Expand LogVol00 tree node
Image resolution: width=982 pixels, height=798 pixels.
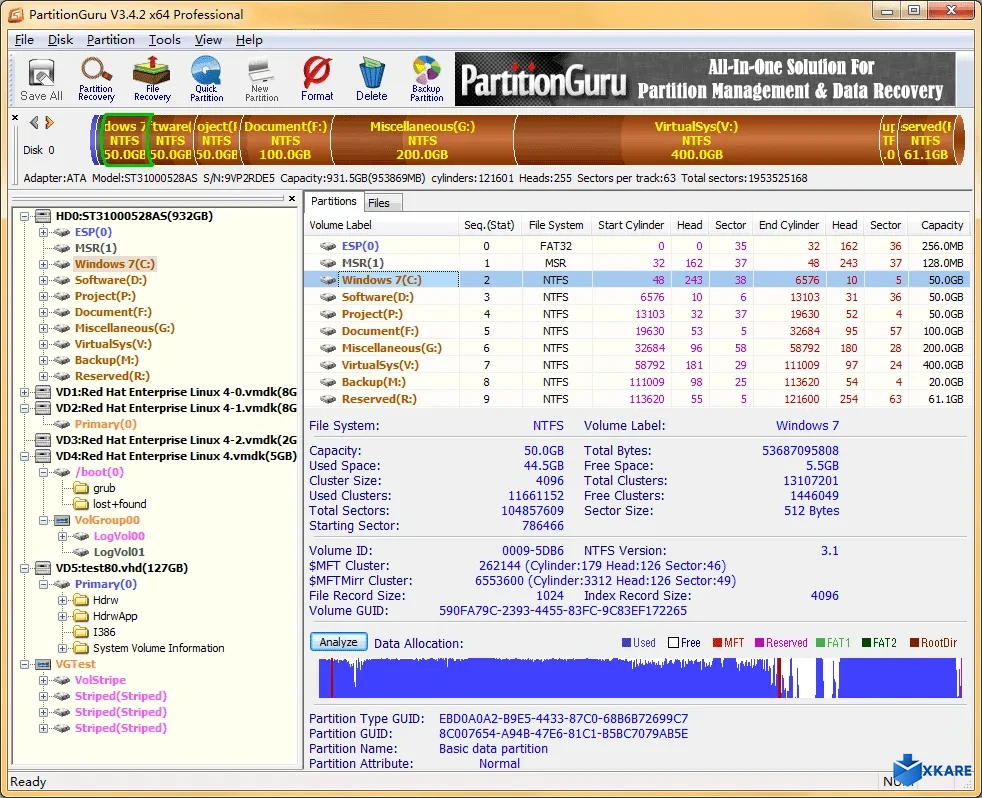[x=62, y=536]
